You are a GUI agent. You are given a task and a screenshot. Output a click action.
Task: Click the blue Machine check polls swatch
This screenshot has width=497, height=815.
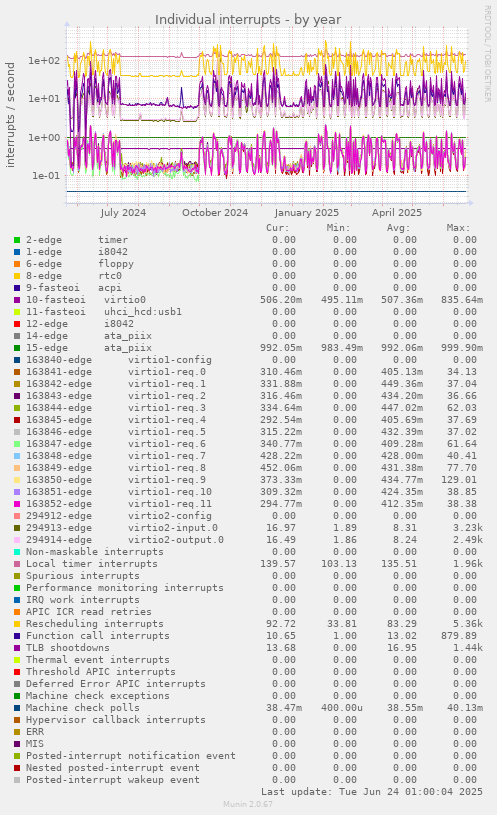17,708
